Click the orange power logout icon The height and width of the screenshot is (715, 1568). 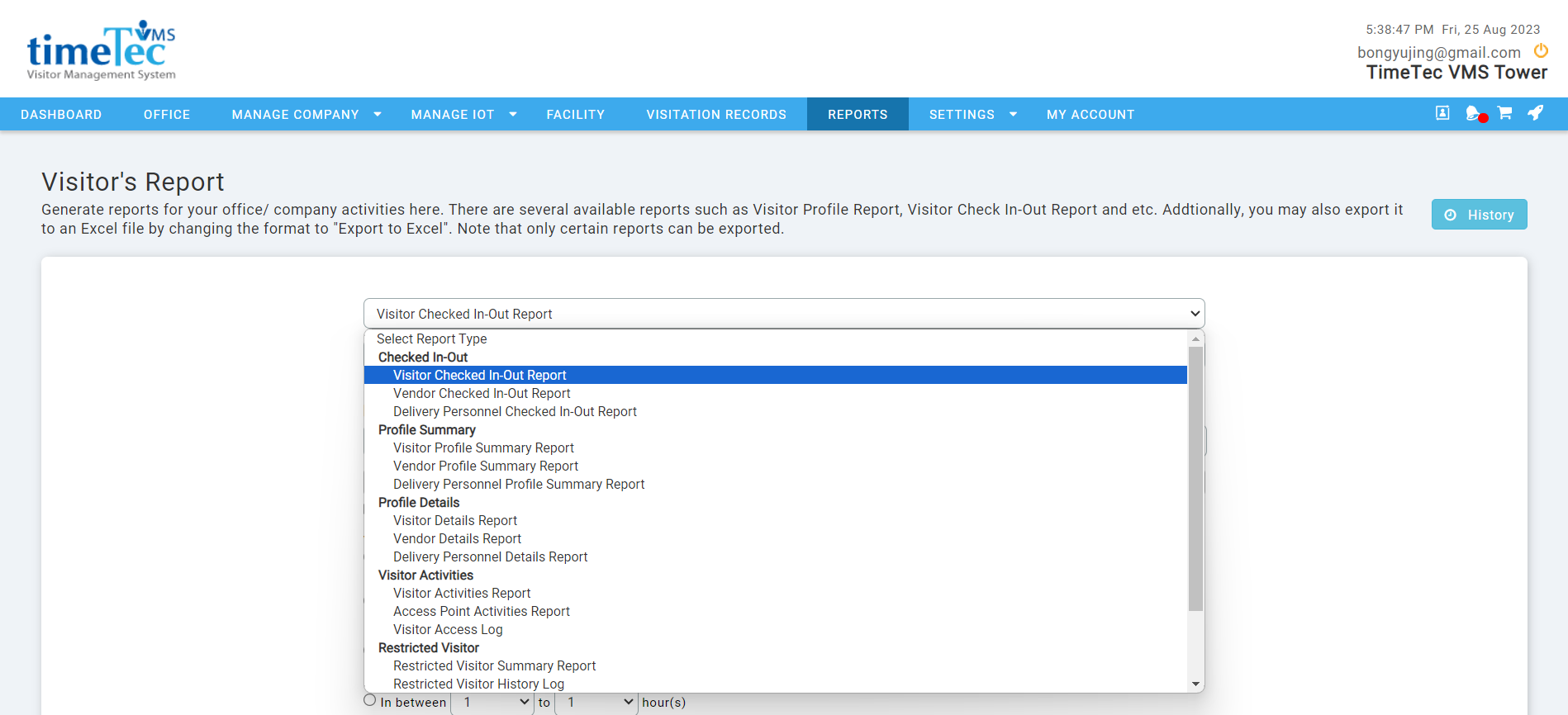1541,51
